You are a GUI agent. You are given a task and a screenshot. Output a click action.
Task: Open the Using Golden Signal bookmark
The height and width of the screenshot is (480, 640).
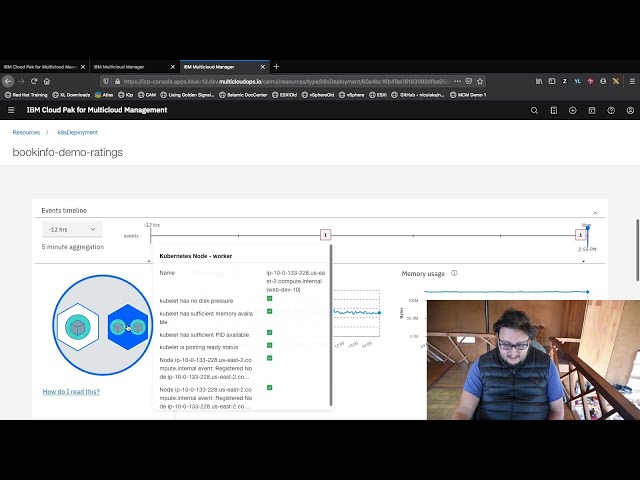click(187, 95)
